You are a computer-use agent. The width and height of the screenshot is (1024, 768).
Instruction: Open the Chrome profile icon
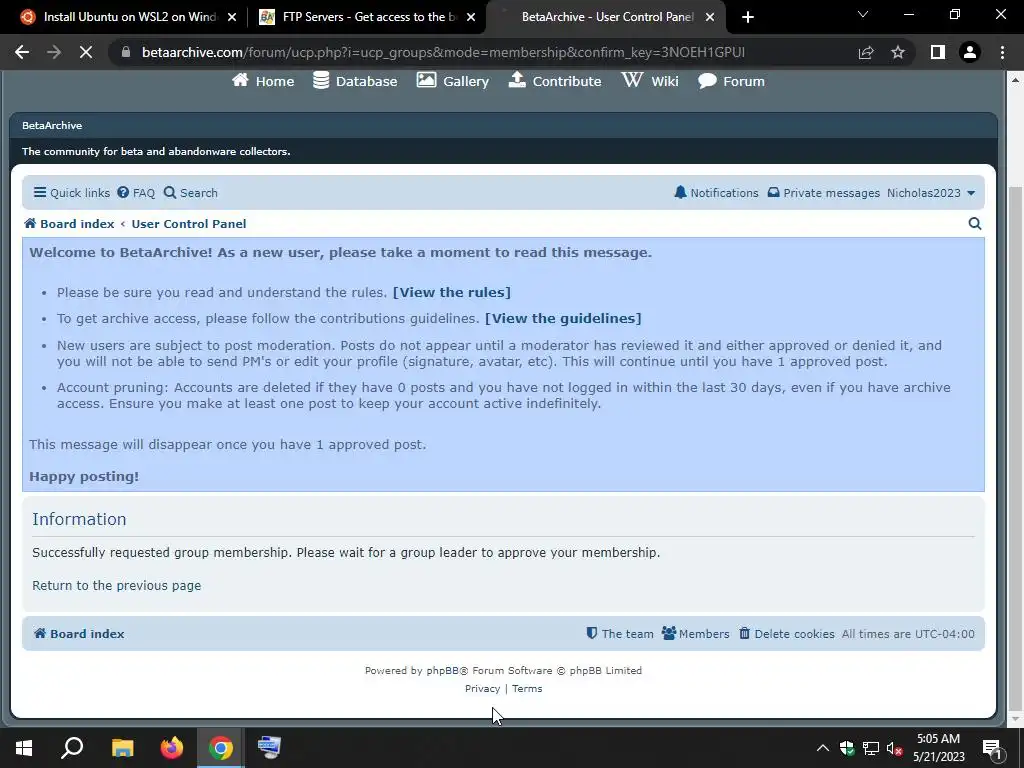point(970,52)
